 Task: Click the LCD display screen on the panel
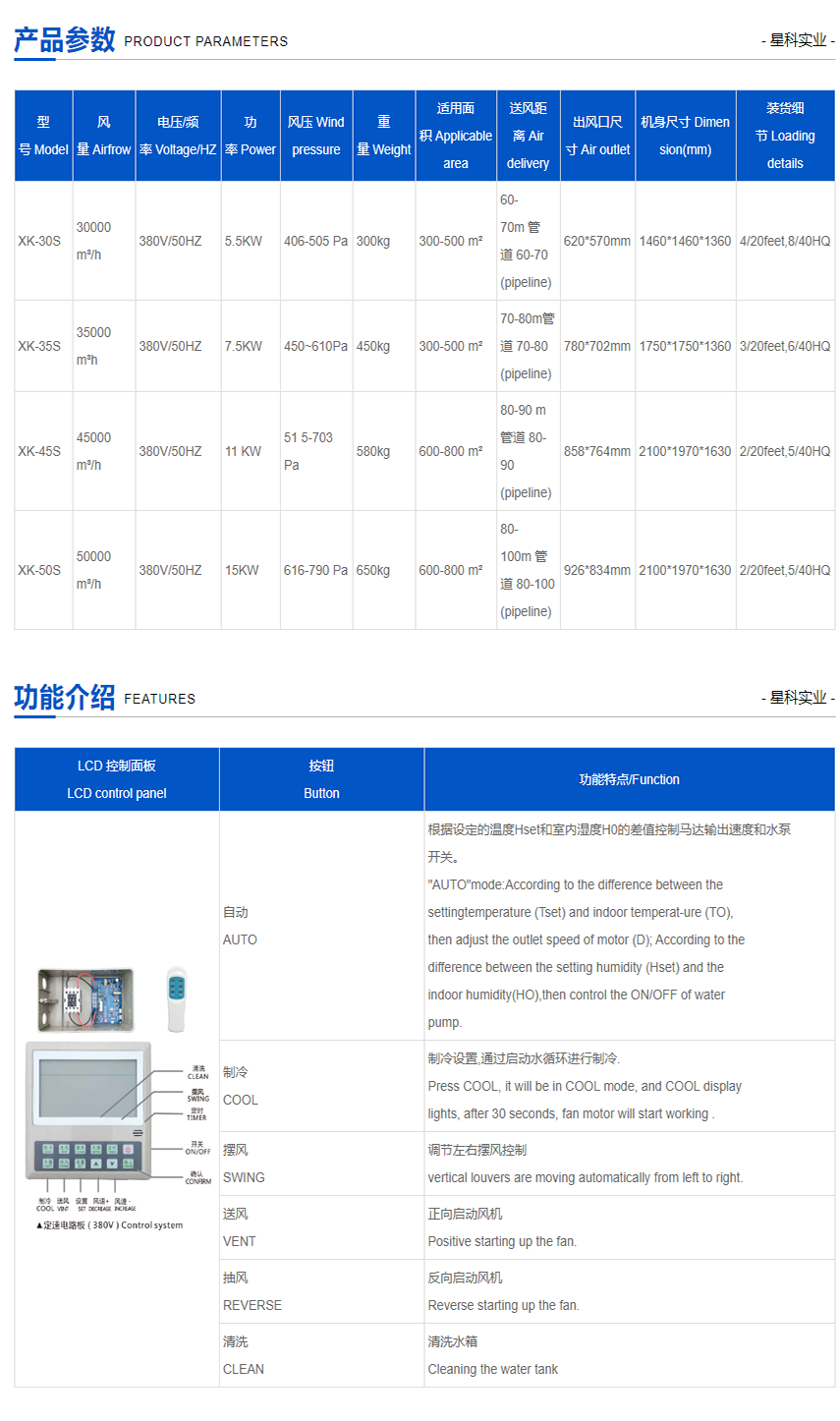pyautogui.click(x=88, y=1086)
